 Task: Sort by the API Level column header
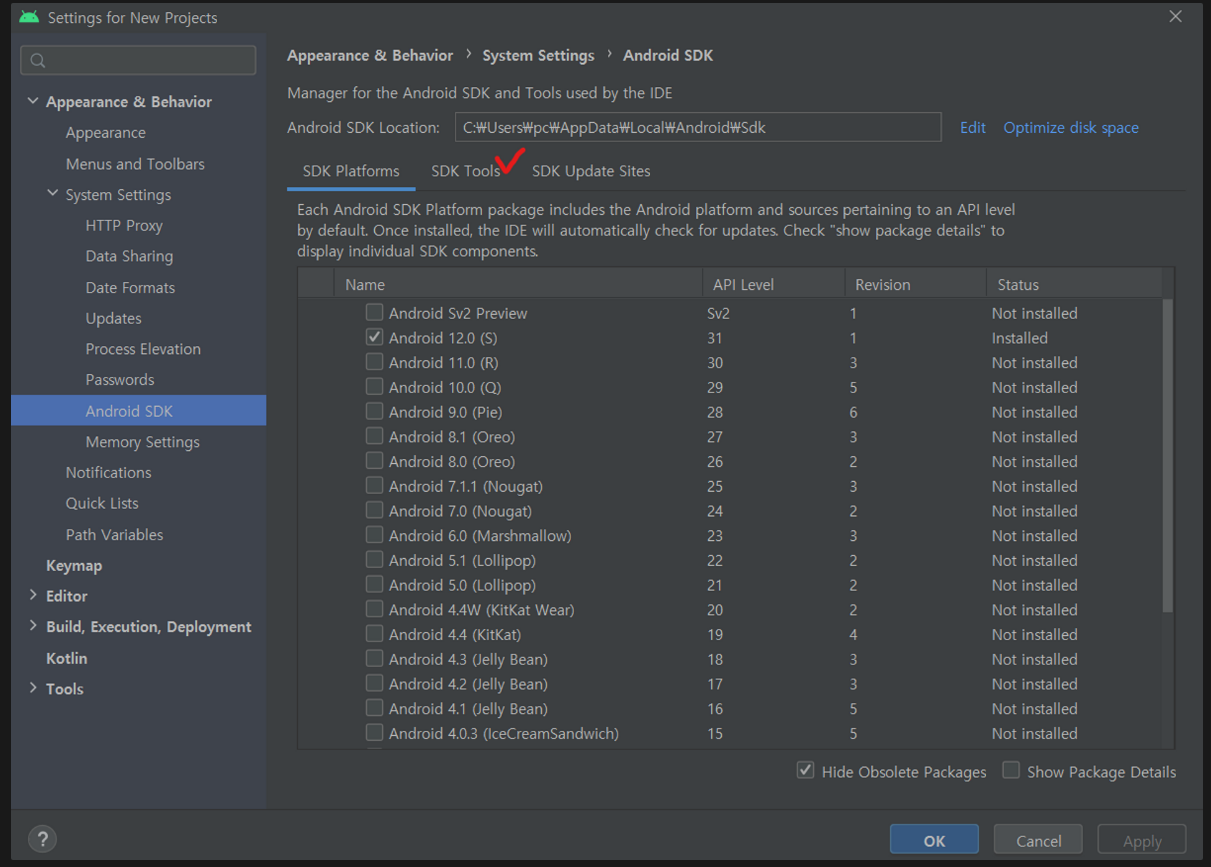[x=773, y=284]
